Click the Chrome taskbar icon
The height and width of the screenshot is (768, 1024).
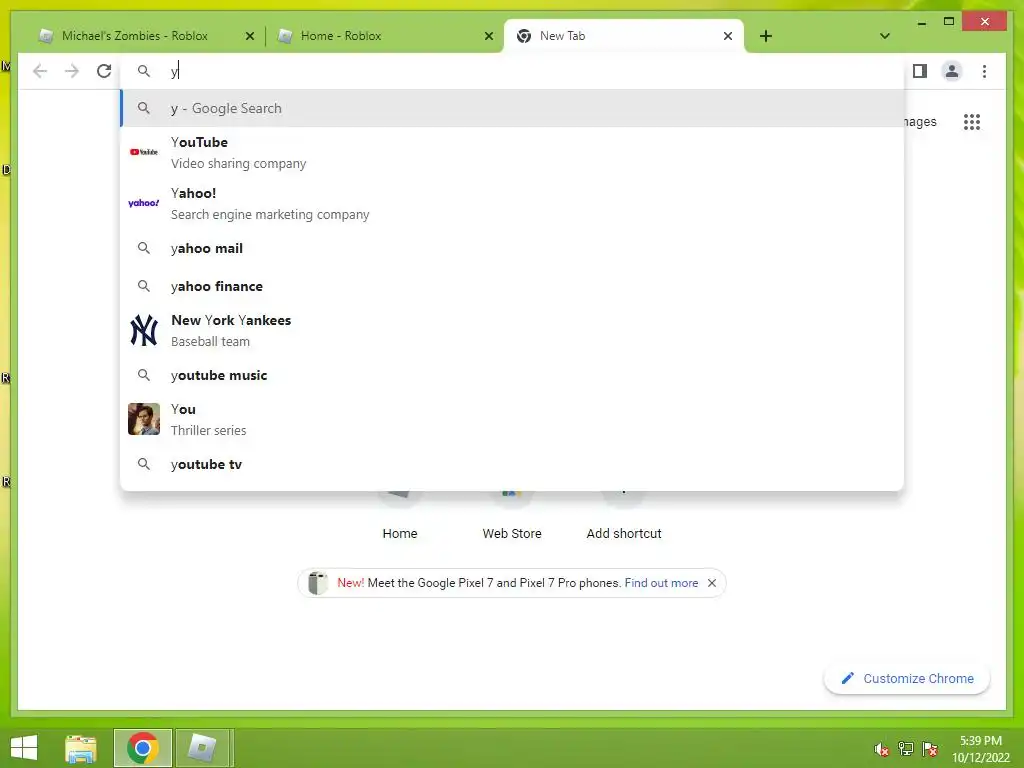coord(143,748)
